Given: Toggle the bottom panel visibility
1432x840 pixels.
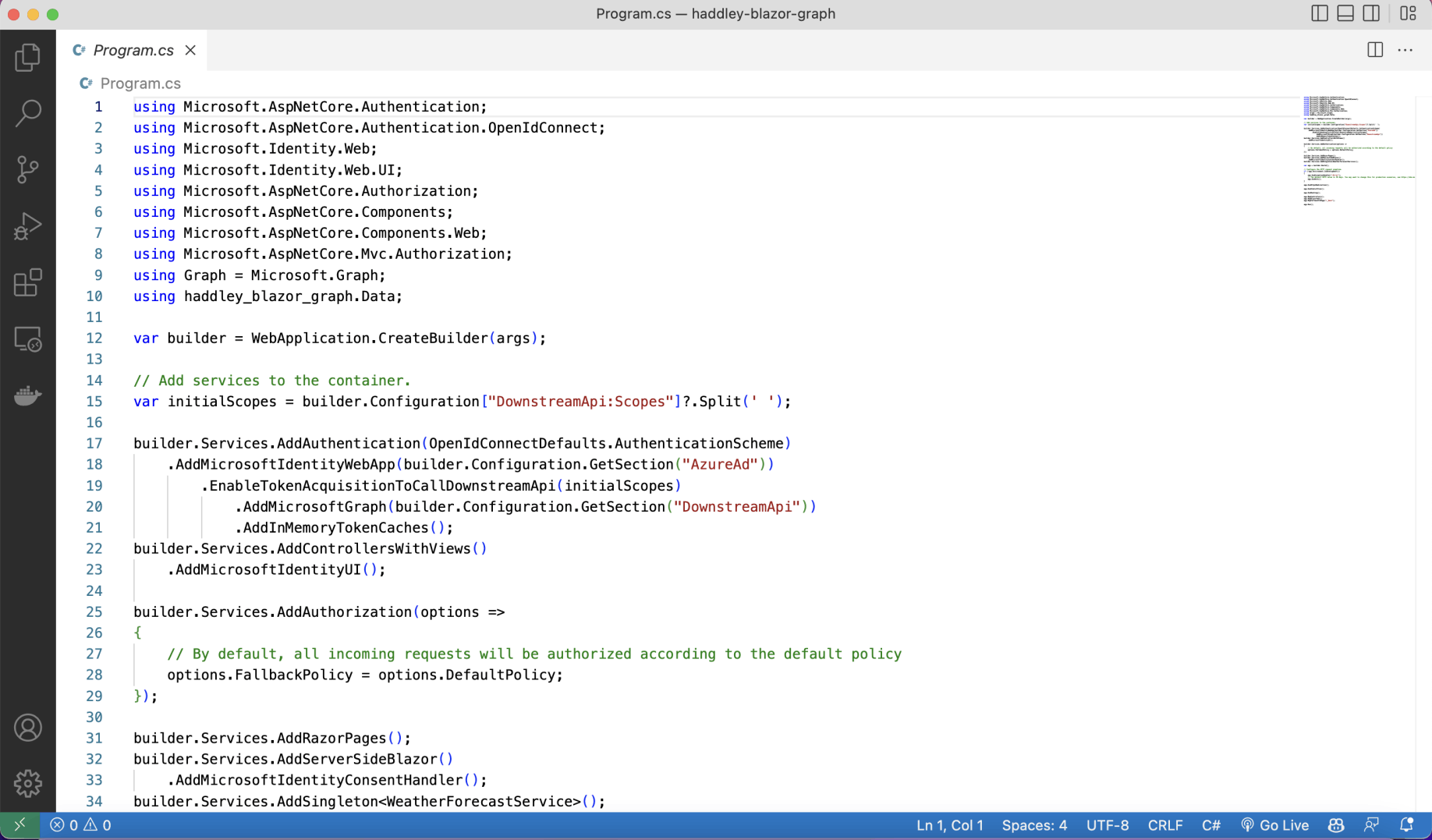Looking at the screenshot, I should point(1345,13).
